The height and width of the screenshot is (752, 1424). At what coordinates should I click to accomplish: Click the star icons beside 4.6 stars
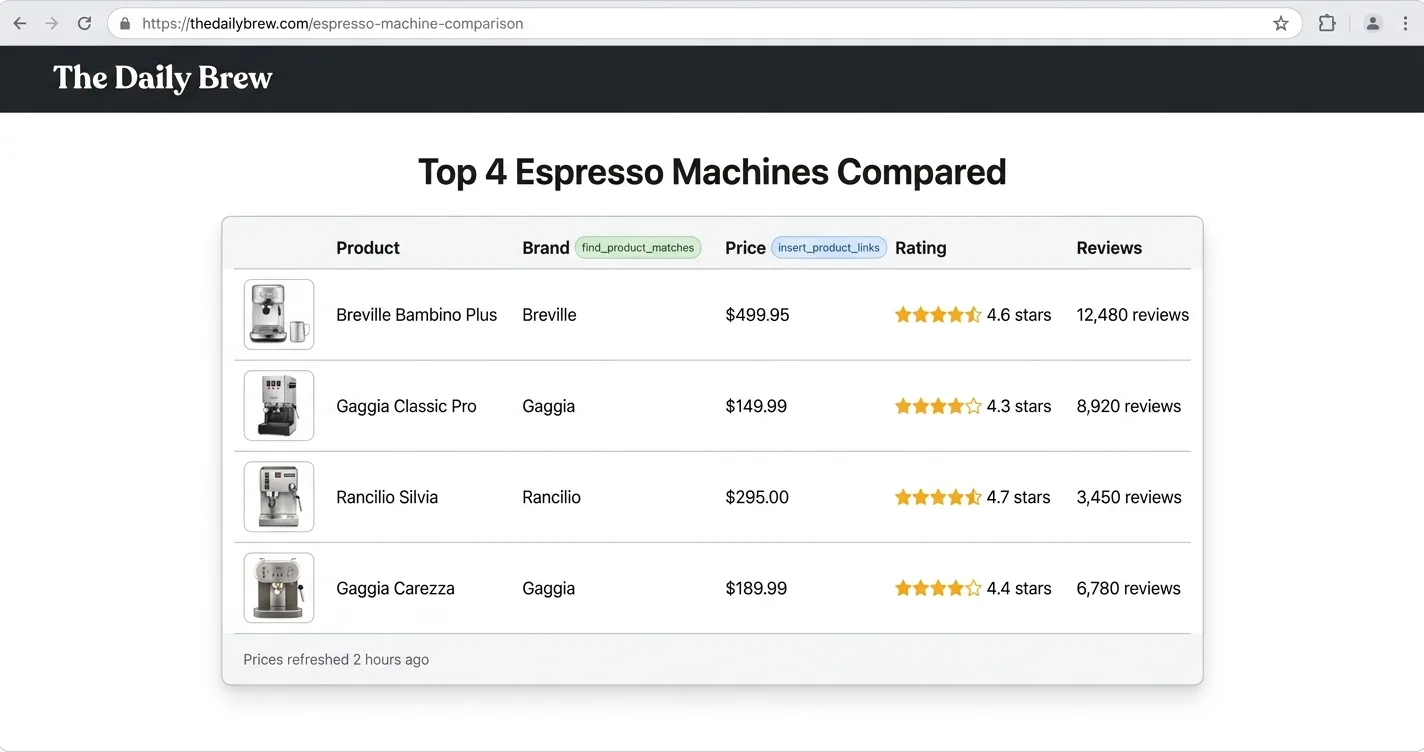click(938, 315)
